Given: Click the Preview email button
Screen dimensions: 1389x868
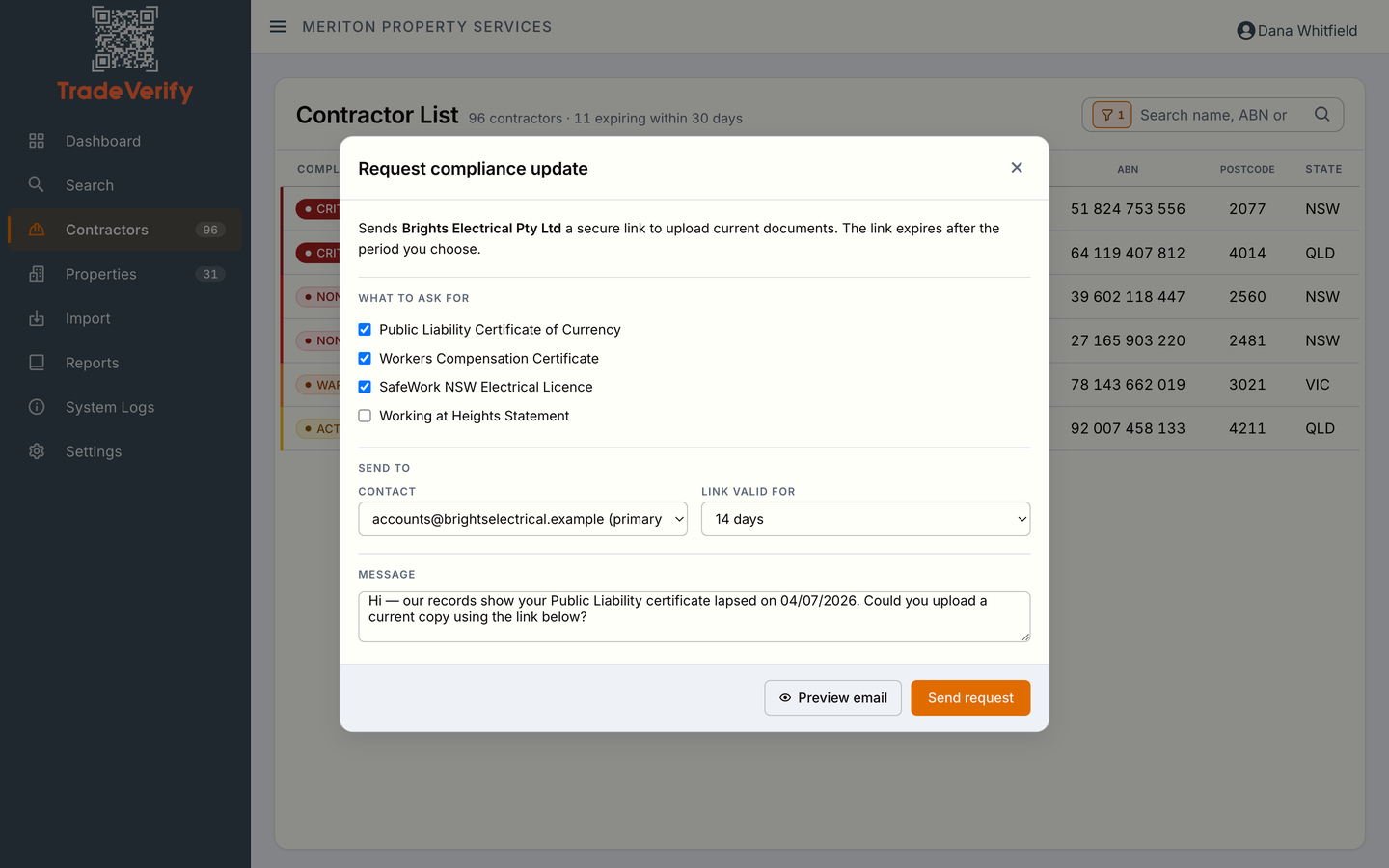Looking at the screenshot, I should tap(833, 698).
